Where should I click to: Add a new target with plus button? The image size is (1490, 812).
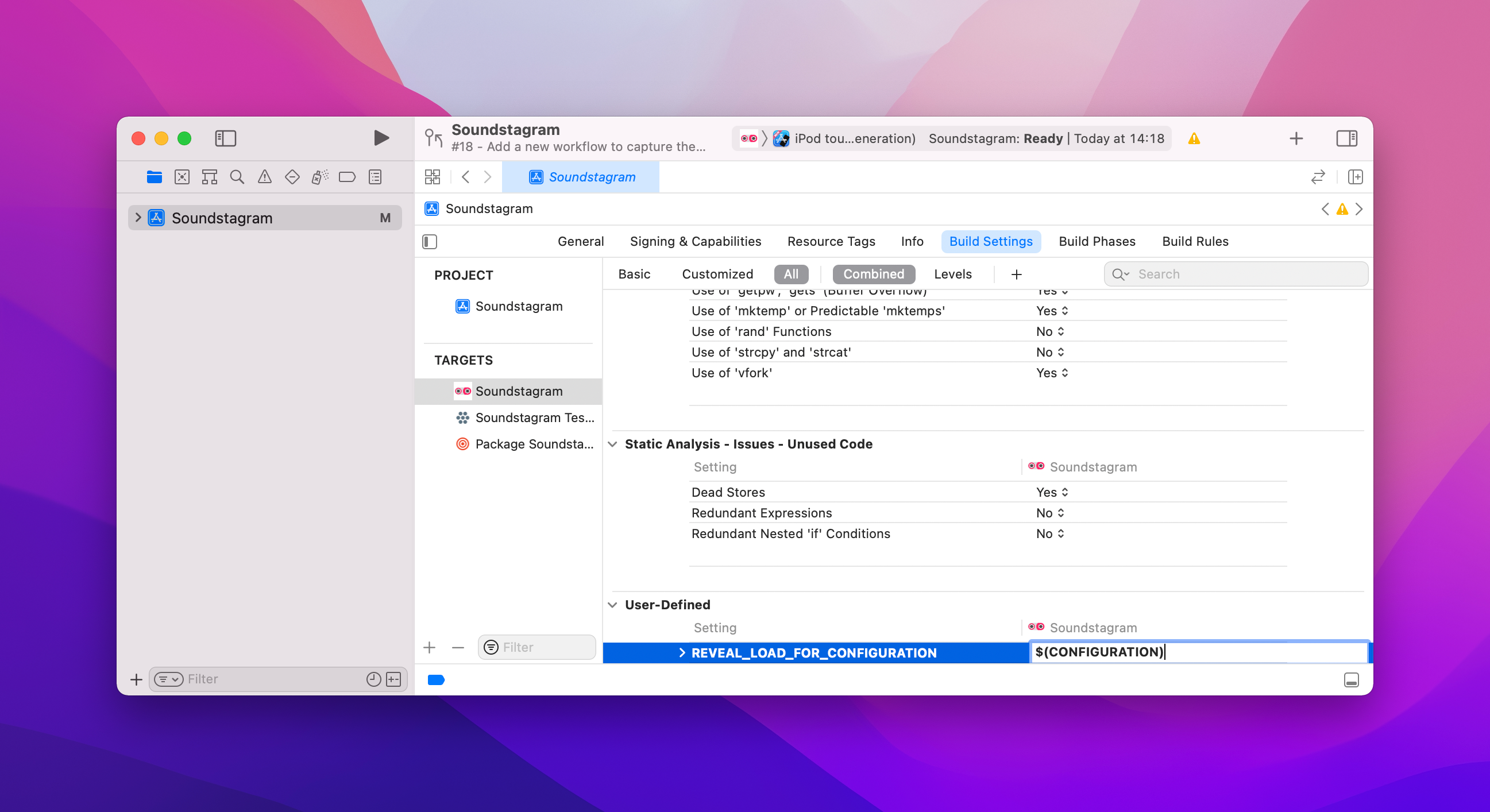tap(429, 647)
